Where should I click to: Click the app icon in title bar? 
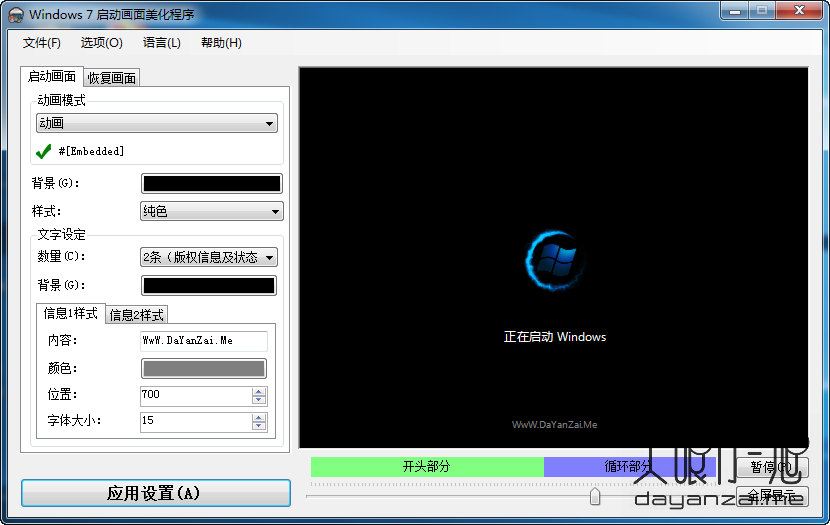point(16,14)
